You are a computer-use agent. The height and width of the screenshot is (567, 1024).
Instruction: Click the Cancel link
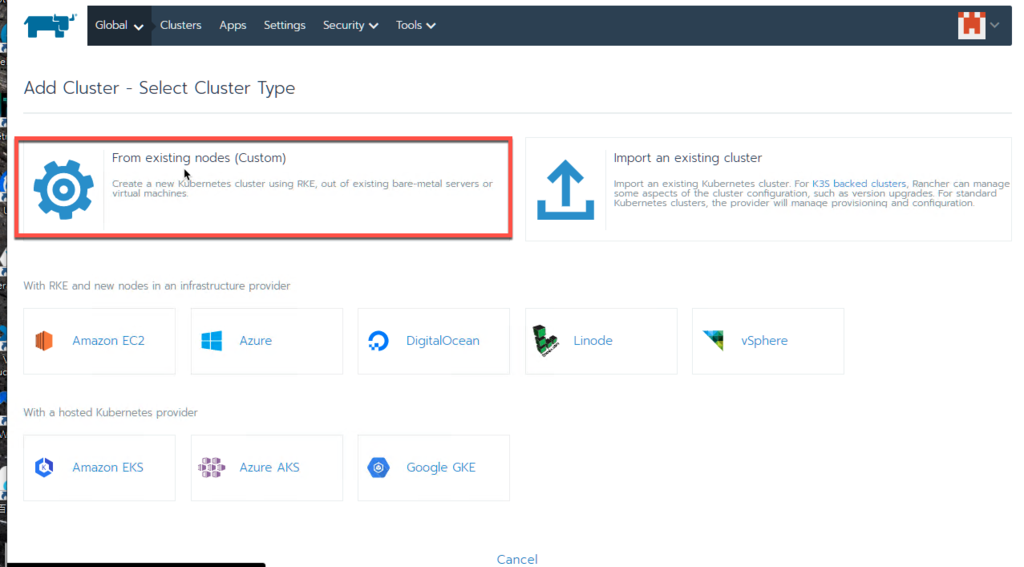coord(517,559)
